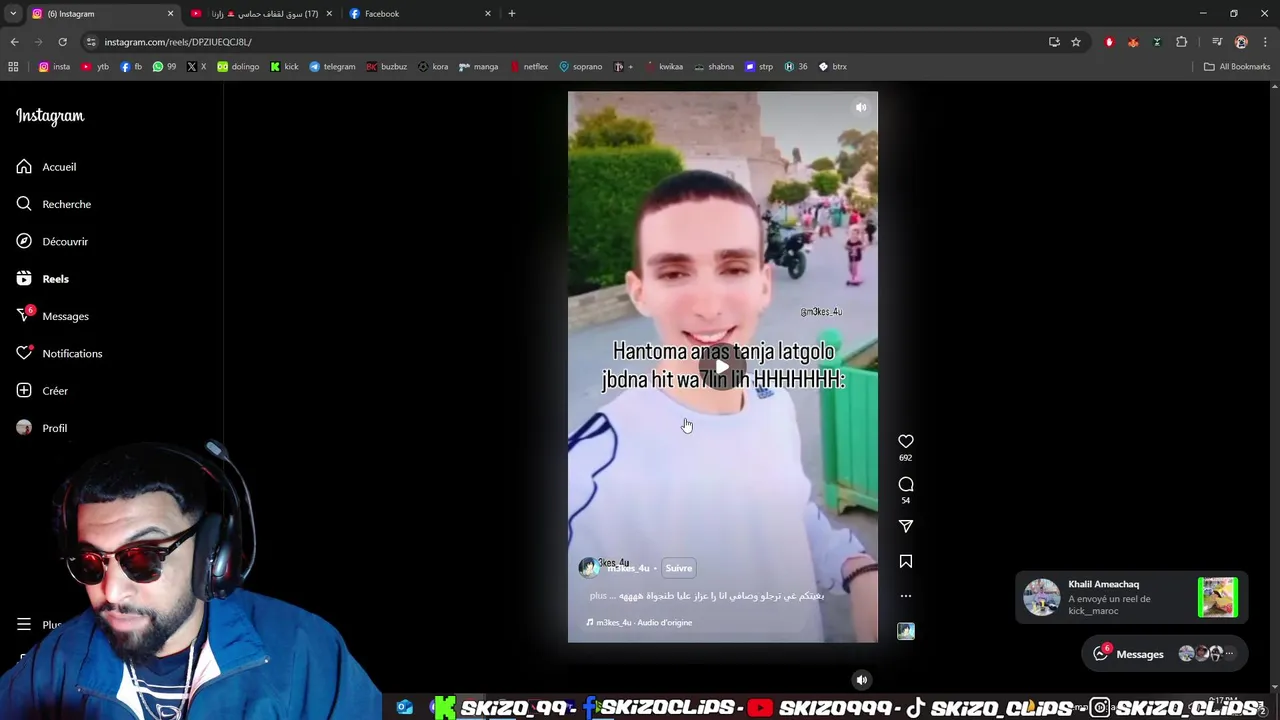Open the shabna bookmark

[x=714, y=67]
